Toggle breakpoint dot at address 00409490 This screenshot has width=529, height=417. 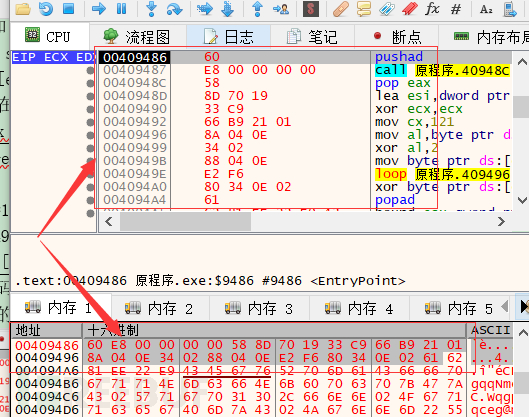90,109
